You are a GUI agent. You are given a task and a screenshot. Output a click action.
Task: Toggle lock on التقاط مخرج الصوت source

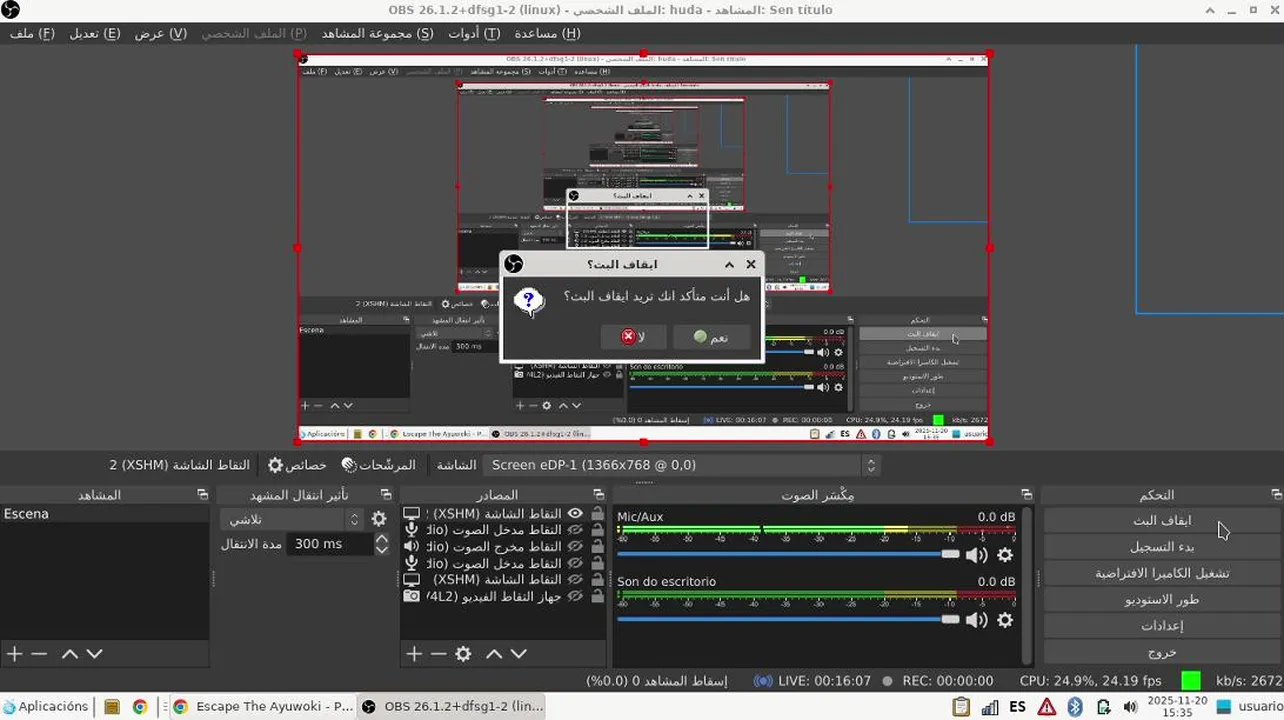(x=598, y=546)
